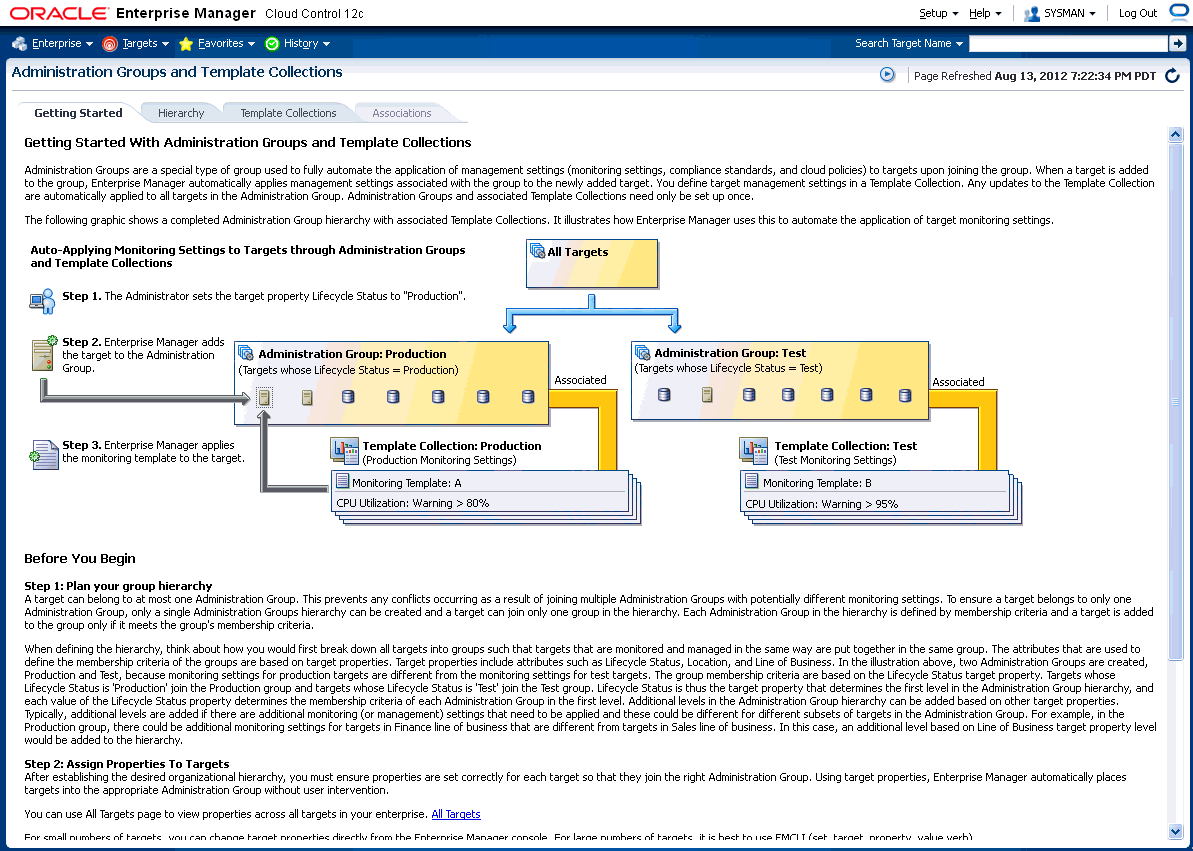
Task: Click 'CPU Utilization: Warning > 95%' text
Action: coord(822,504)
